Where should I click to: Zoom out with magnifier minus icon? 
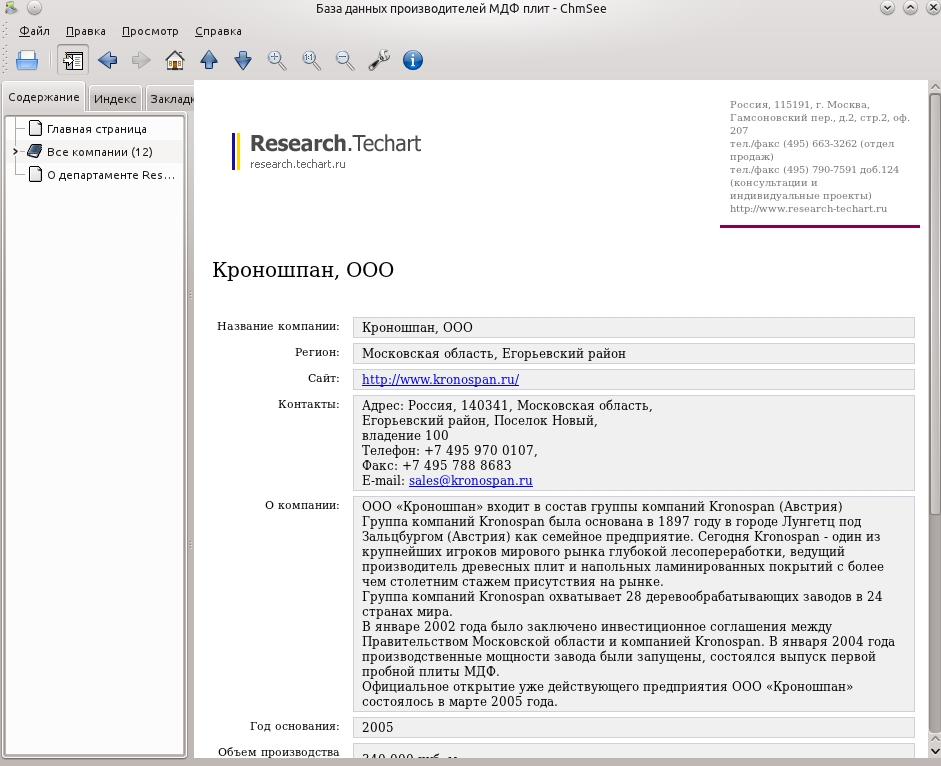point(345,60)
